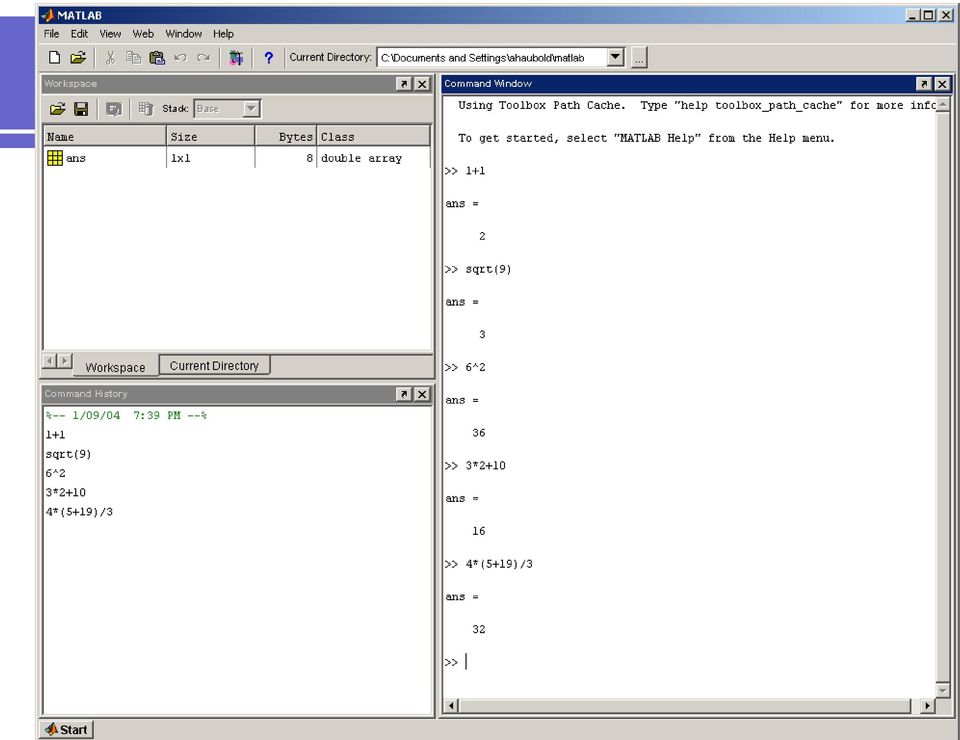
Task: Select 4*(5+19)/3 in Command History
Action: 79,512
